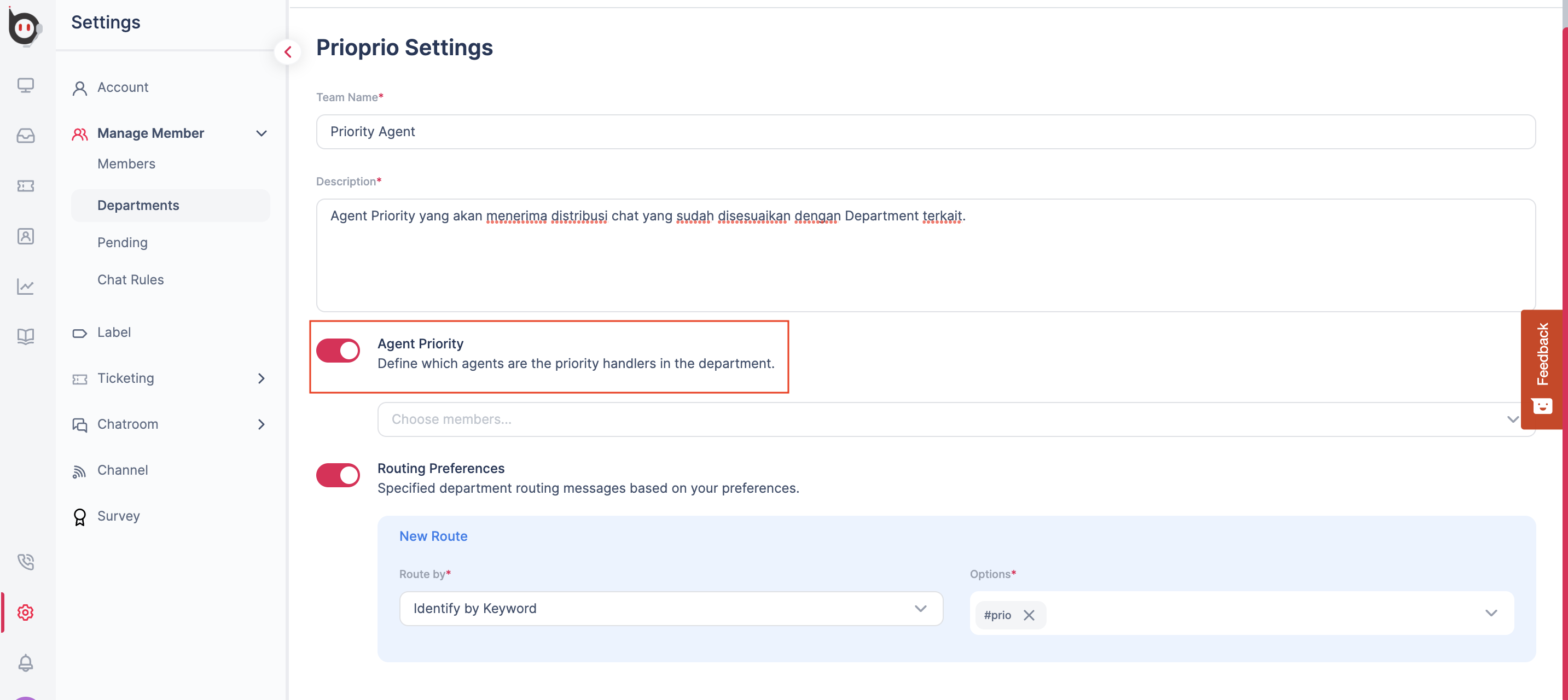Select Members under Manage Member
This screenshot has height=700, width=1568.
(126, 164)
